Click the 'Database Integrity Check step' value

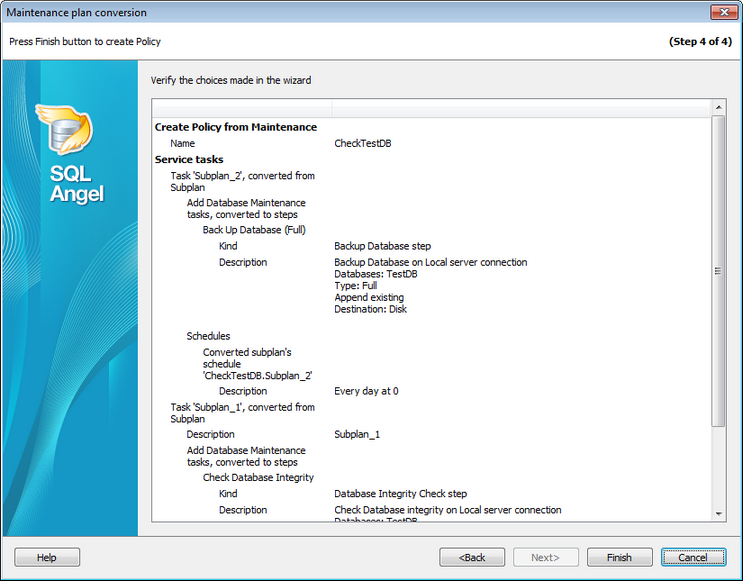pyautogui.click(x=400, y=494)
